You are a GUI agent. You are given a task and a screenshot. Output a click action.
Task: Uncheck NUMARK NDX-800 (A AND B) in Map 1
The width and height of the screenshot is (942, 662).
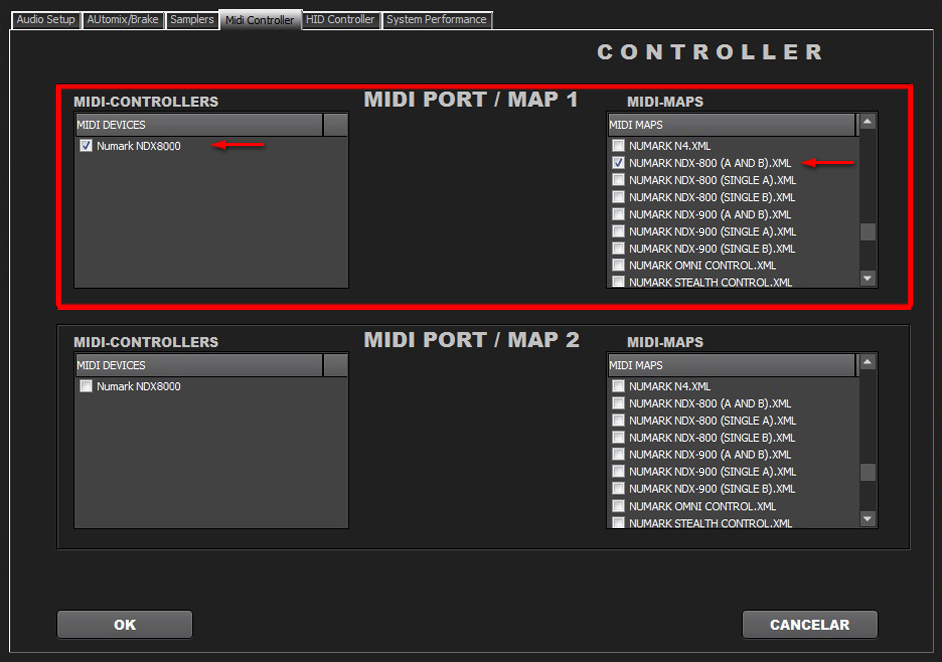(618, 163)
